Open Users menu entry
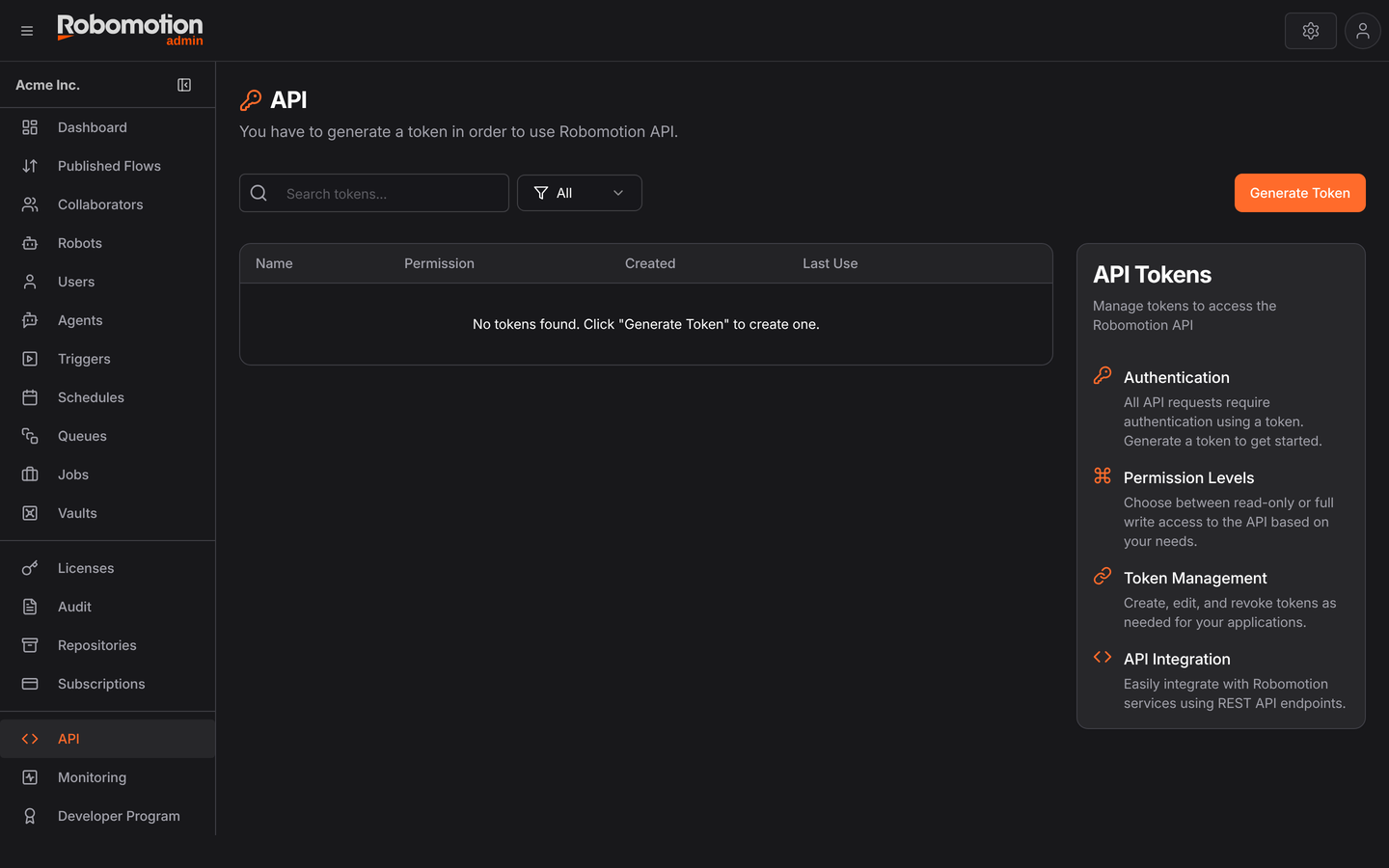 (107, 282)
